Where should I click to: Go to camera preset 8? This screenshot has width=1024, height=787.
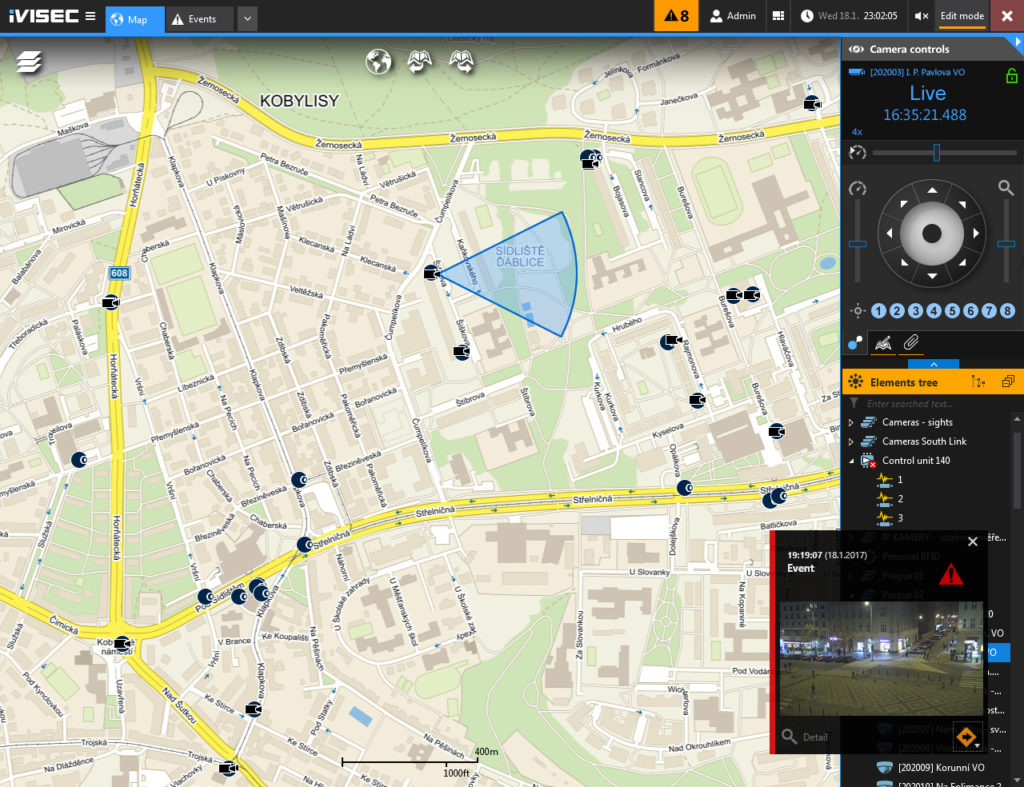[x=1007, y=311]
